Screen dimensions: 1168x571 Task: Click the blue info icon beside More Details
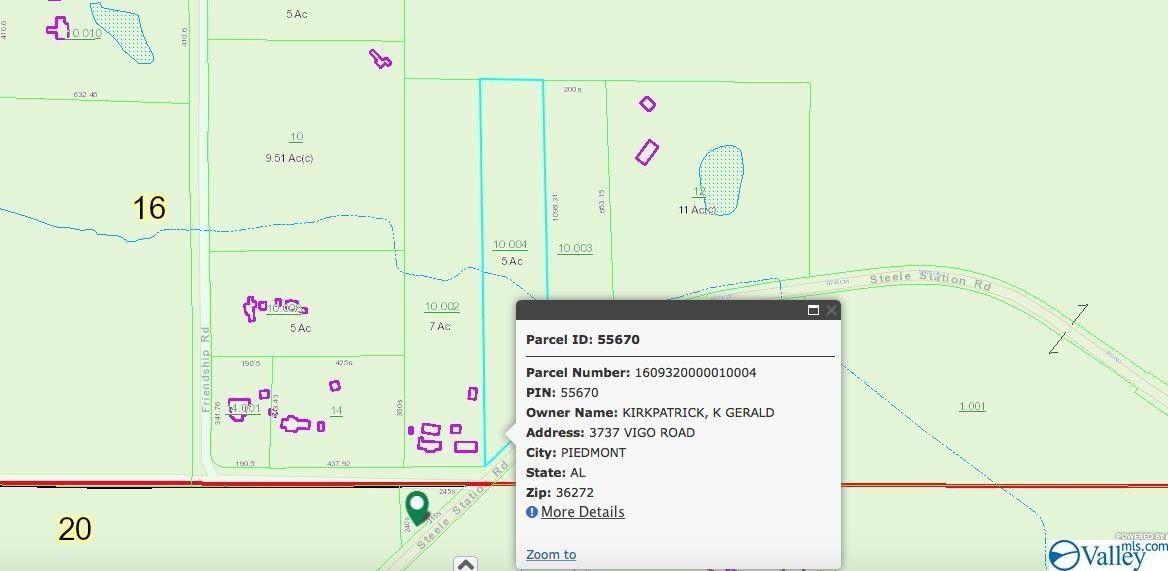532,512
